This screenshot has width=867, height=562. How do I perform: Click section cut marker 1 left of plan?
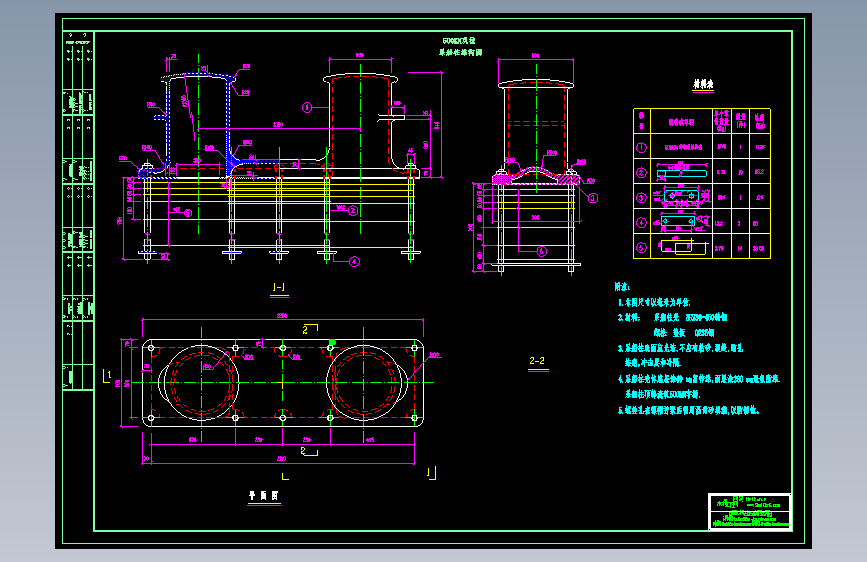[107, 376]
